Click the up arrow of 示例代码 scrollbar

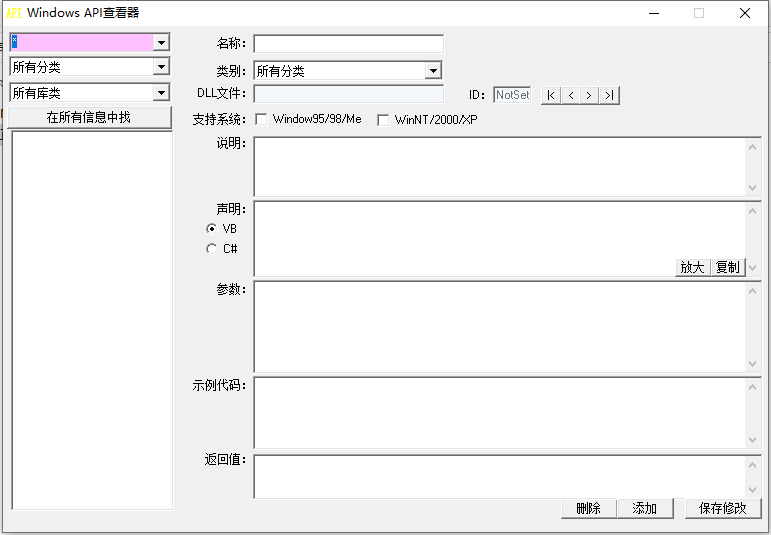point(752,387)
